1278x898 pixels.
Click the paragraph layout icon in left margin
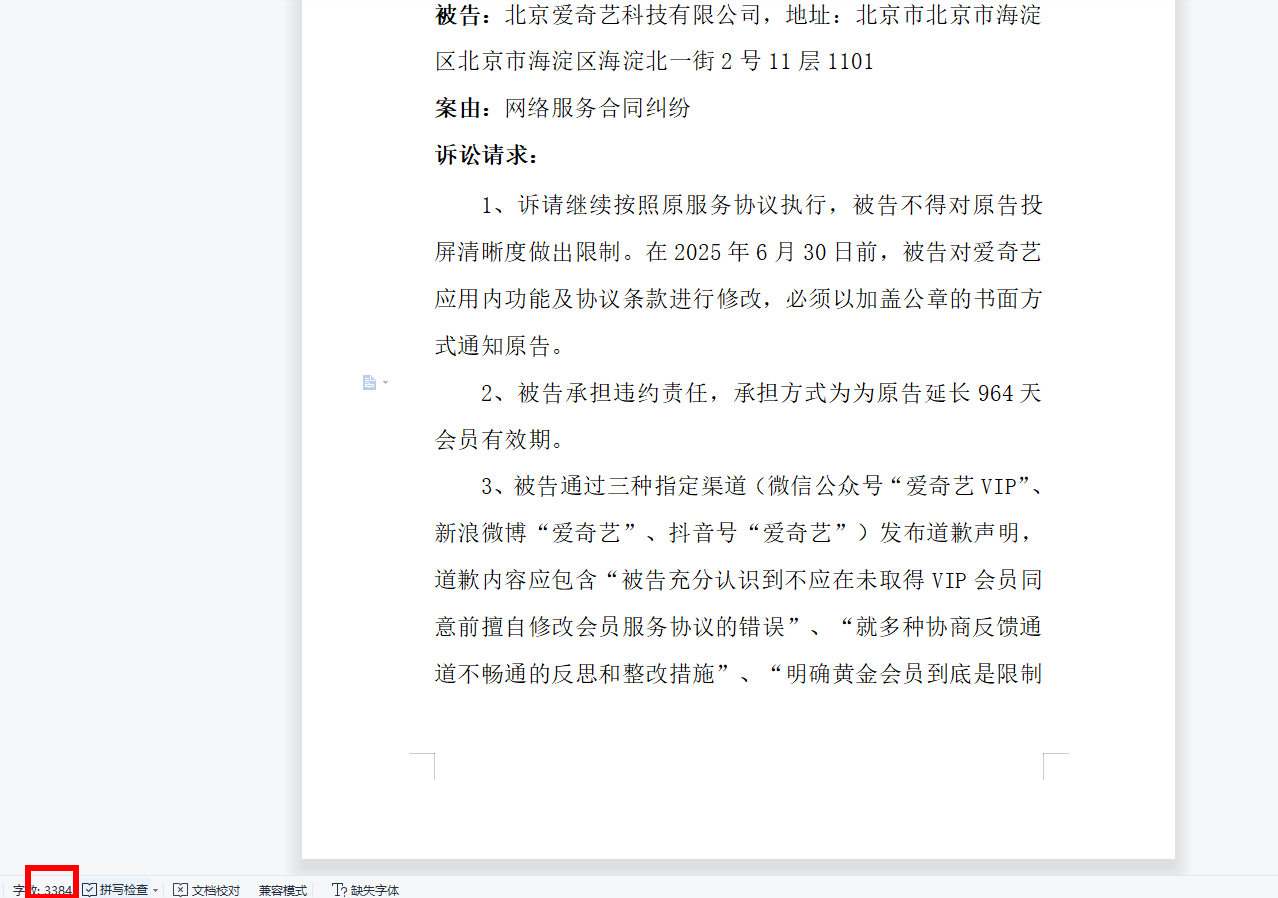(x=369, y=382)
